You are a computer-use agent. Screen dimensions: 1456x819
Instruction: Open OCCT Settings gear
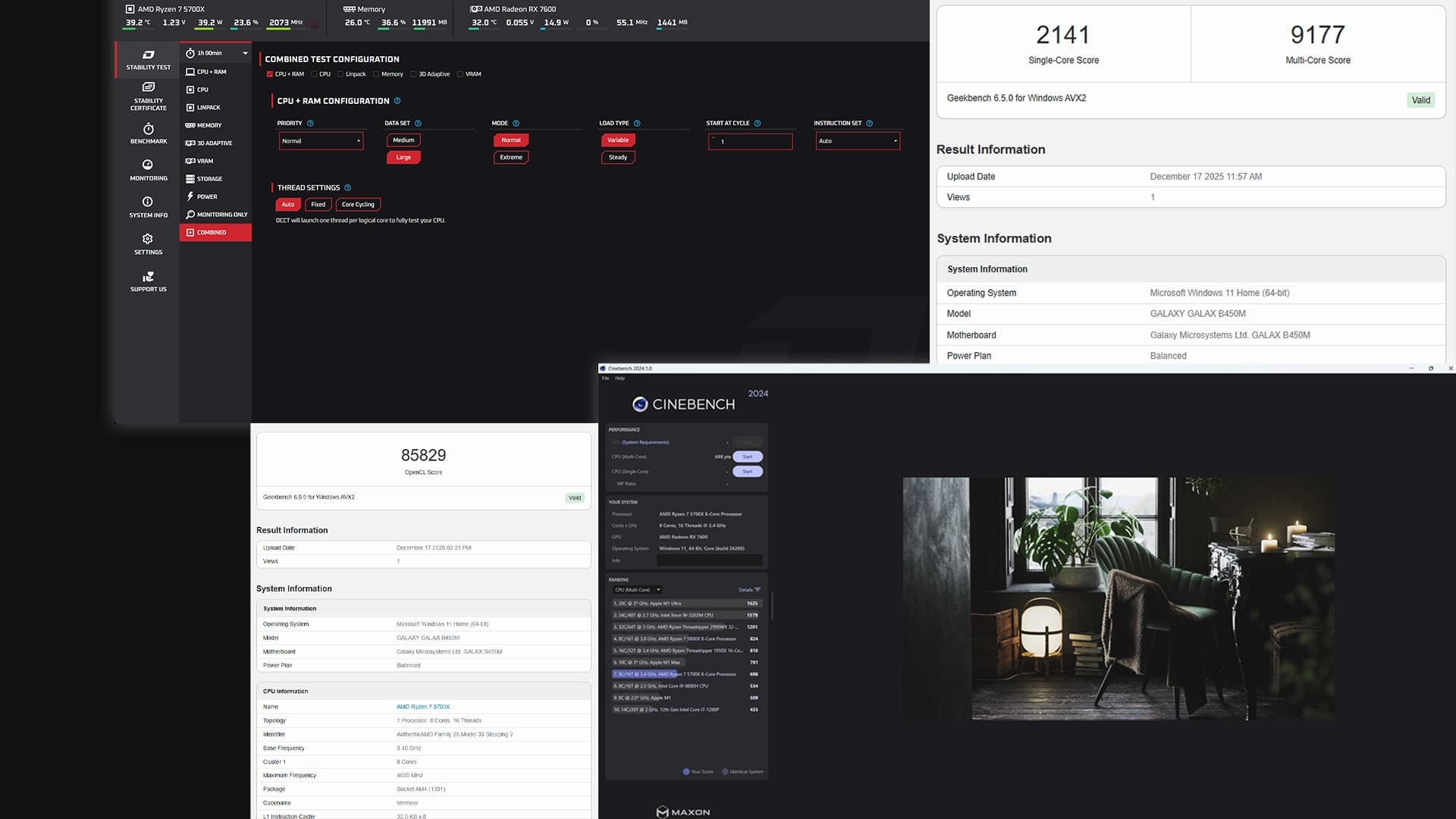(x=148, y=240)
